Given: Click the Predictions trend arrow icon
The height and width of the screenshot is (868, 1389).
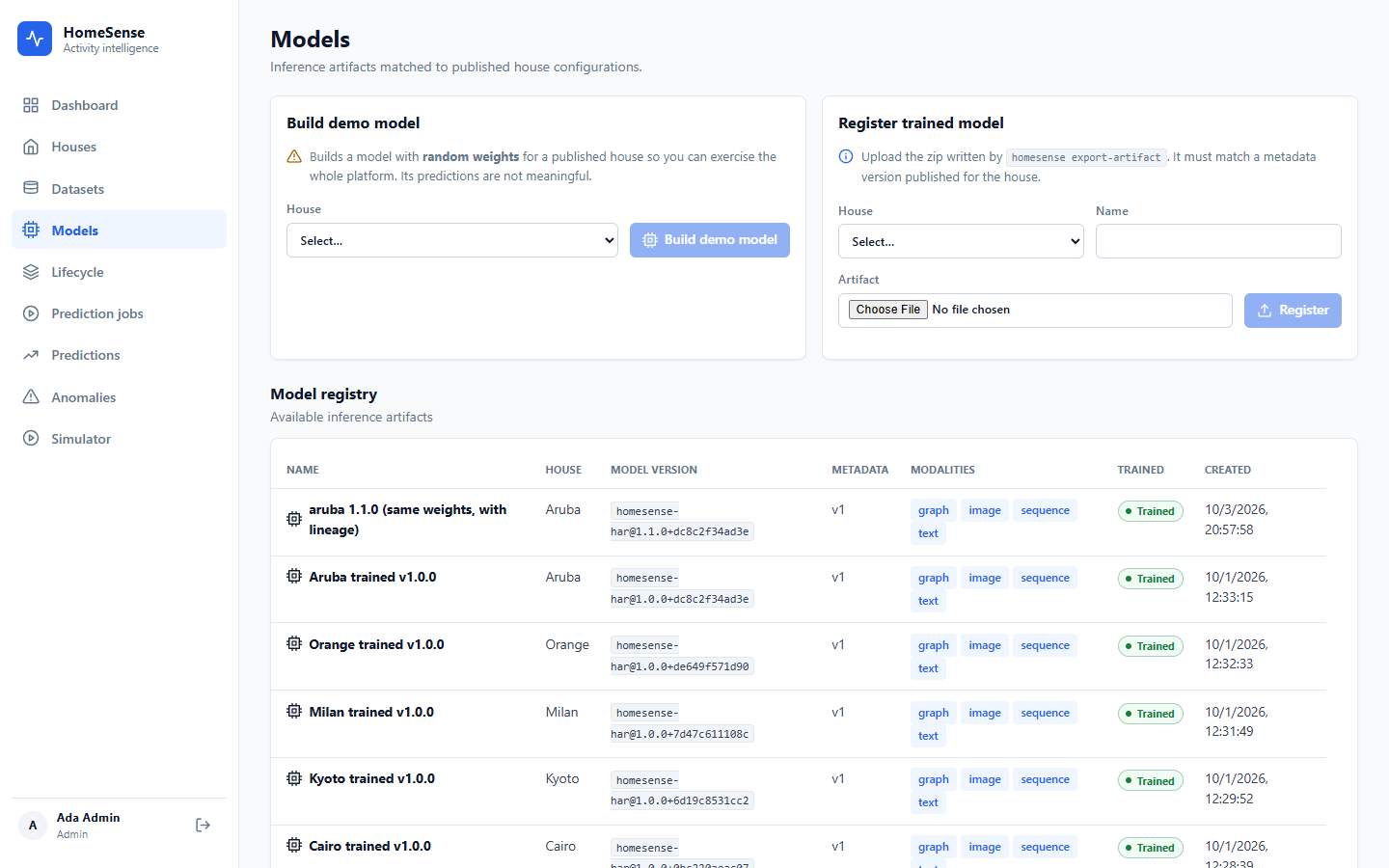Looking at the screenshot, I should 31,355.
